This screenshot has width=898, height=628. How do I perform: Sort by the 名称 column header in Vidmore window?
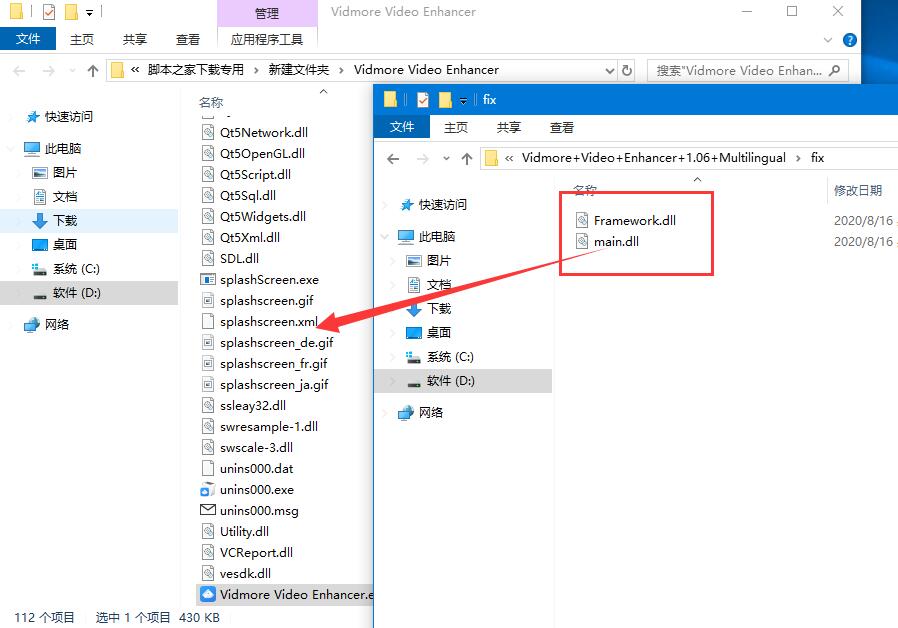(211, 102)
